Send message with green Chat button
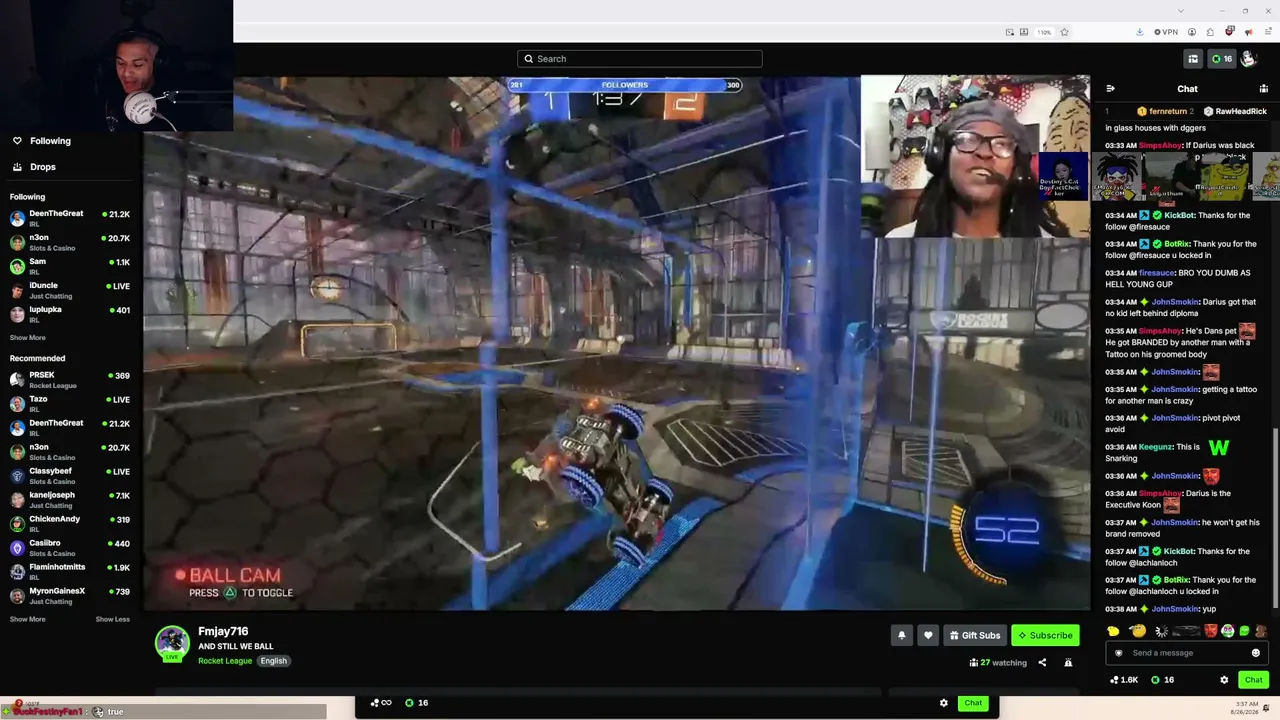Screen dimensions: 1280x720 click(1253, 680)
